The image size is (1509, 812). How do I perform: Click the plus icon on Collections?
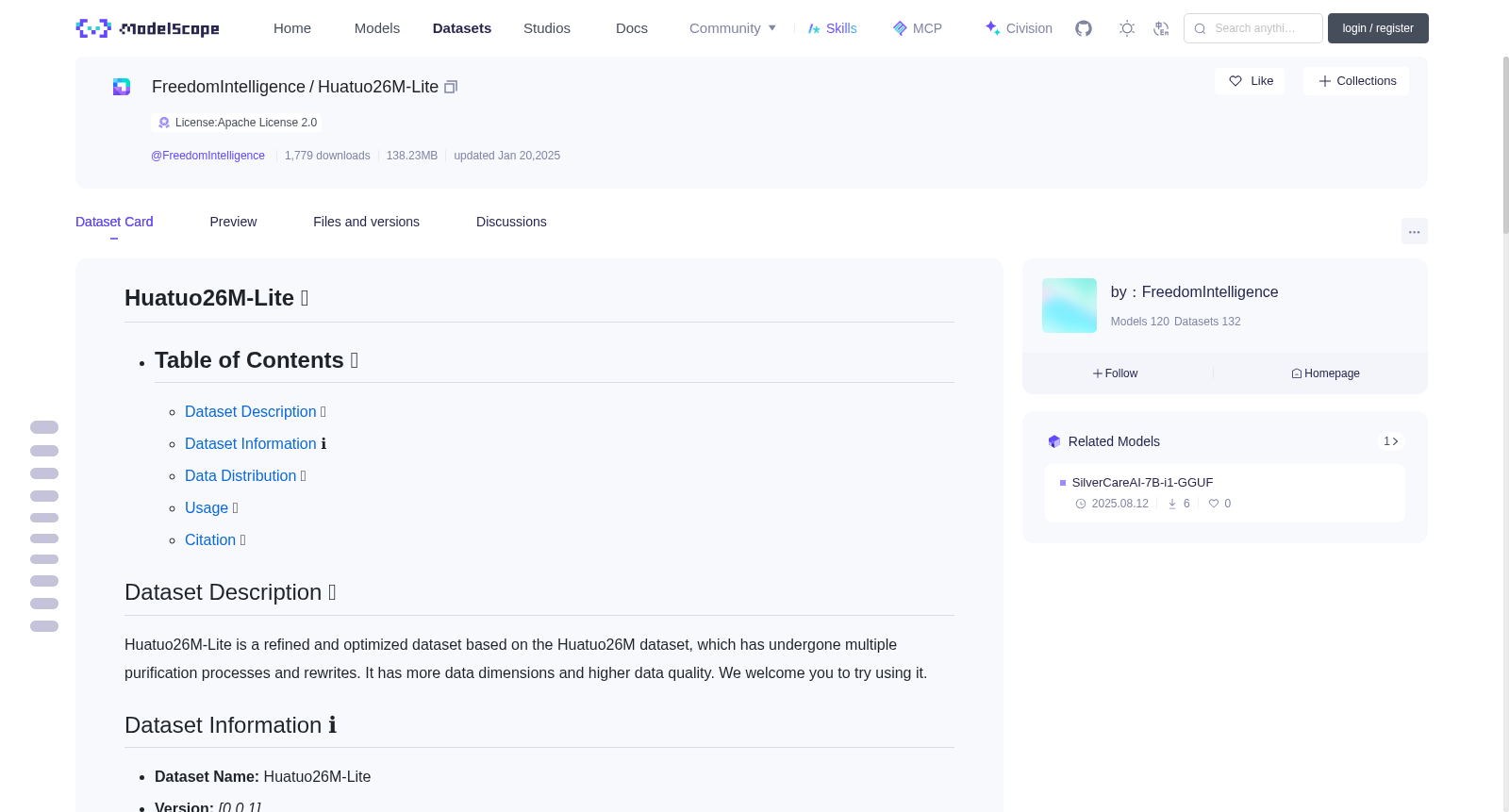[1325, 81]
